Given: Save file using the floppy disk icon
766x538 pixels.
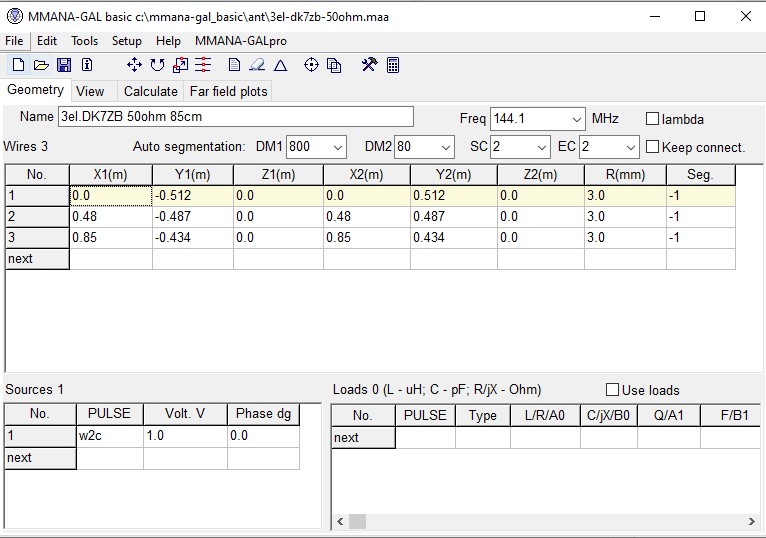Looking at the screenshot, I should pos(64,65).
